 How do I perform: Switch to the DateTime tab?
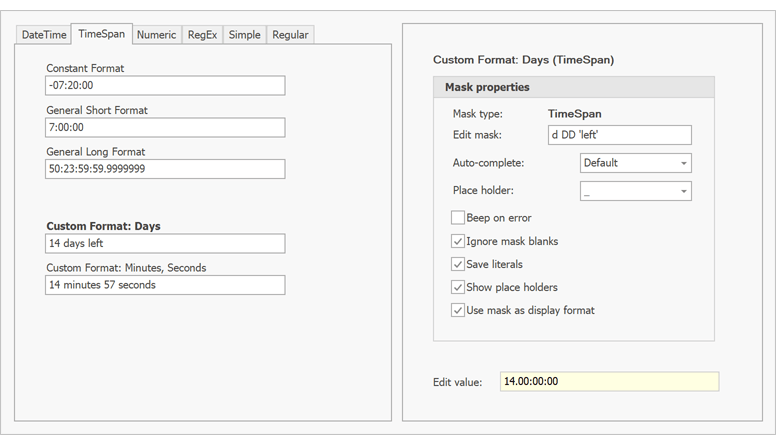(x=44, y=35)
